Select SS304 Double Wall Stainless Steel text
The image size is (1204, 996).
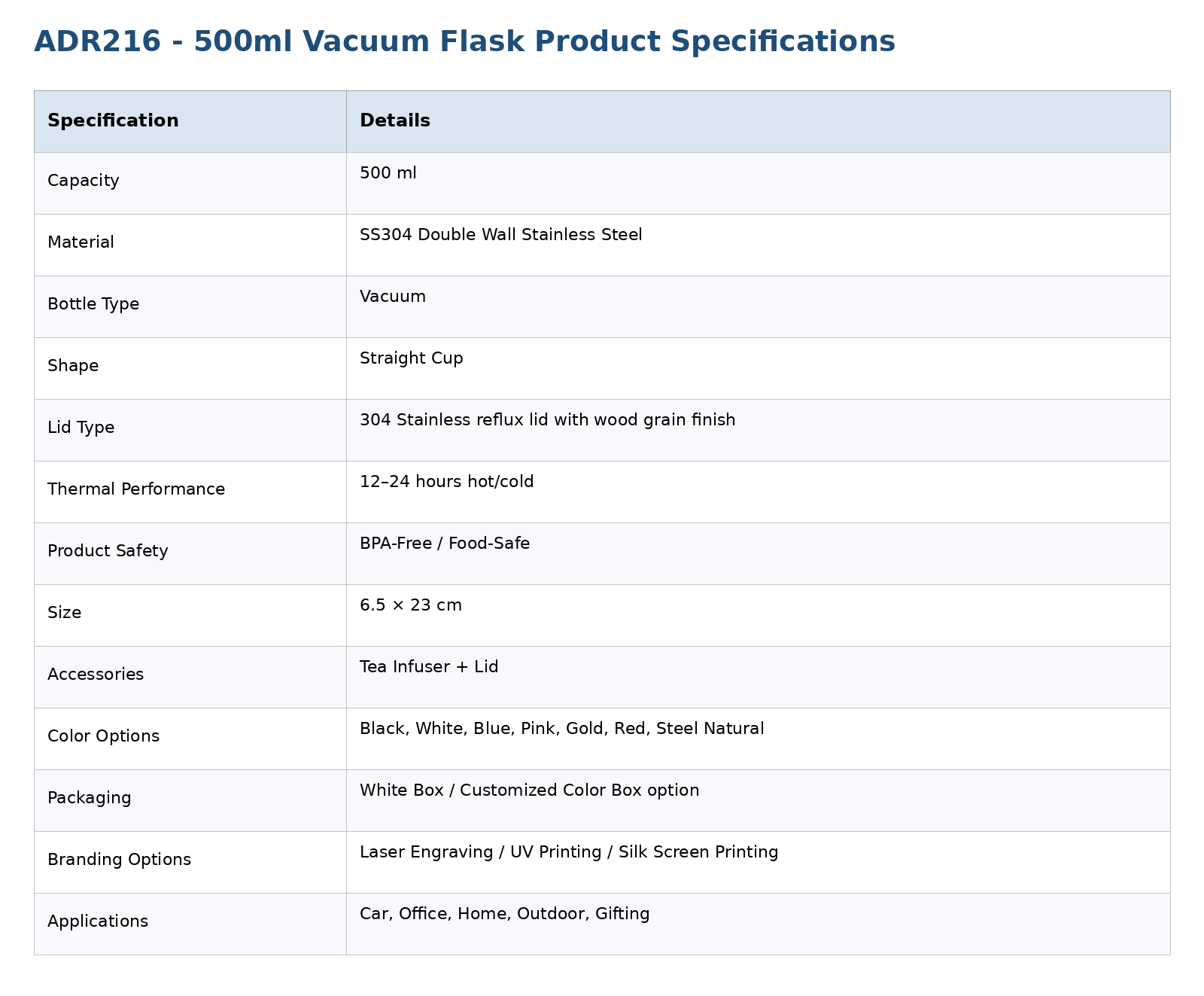(x=500, y=235)
